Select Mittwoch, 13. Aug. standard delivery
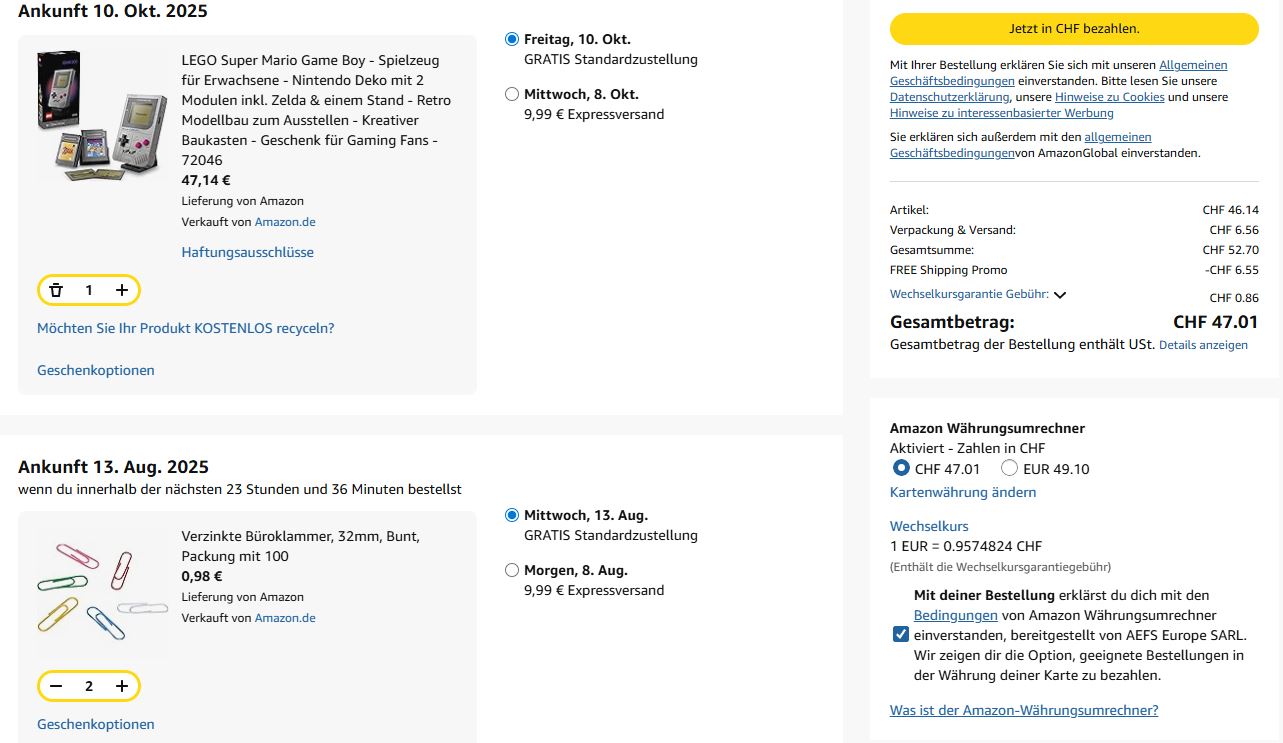Viewport: 1283px width, 743px height. [x=512, y=515]
